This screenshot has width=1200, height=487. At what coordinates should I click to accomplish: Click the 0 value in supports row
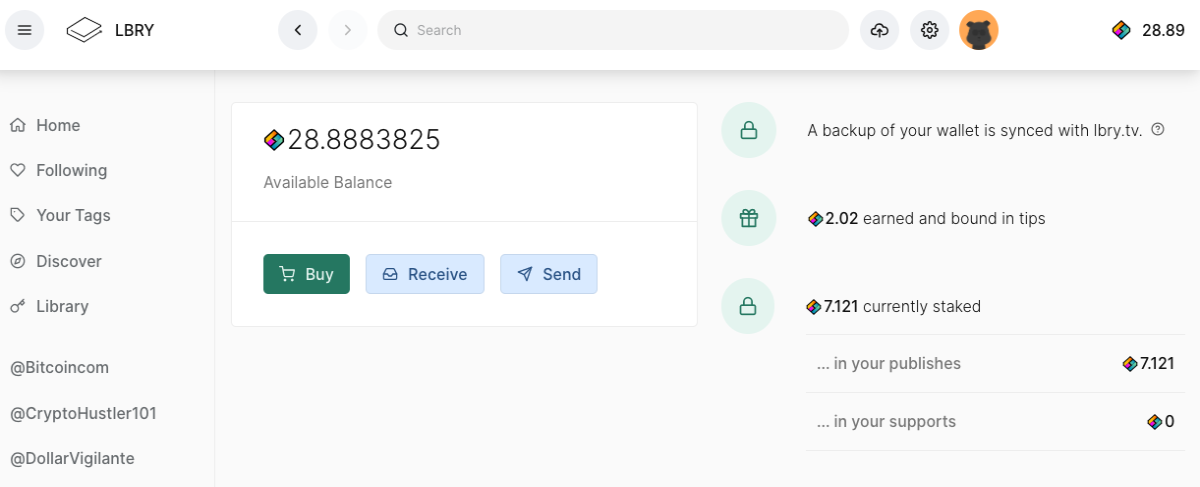1161,421
